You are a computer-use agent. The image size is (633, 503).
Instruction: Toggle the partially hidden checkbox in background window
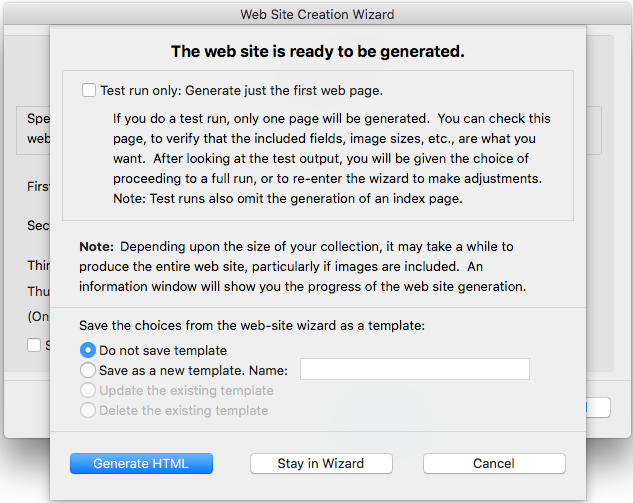(34, 345)
